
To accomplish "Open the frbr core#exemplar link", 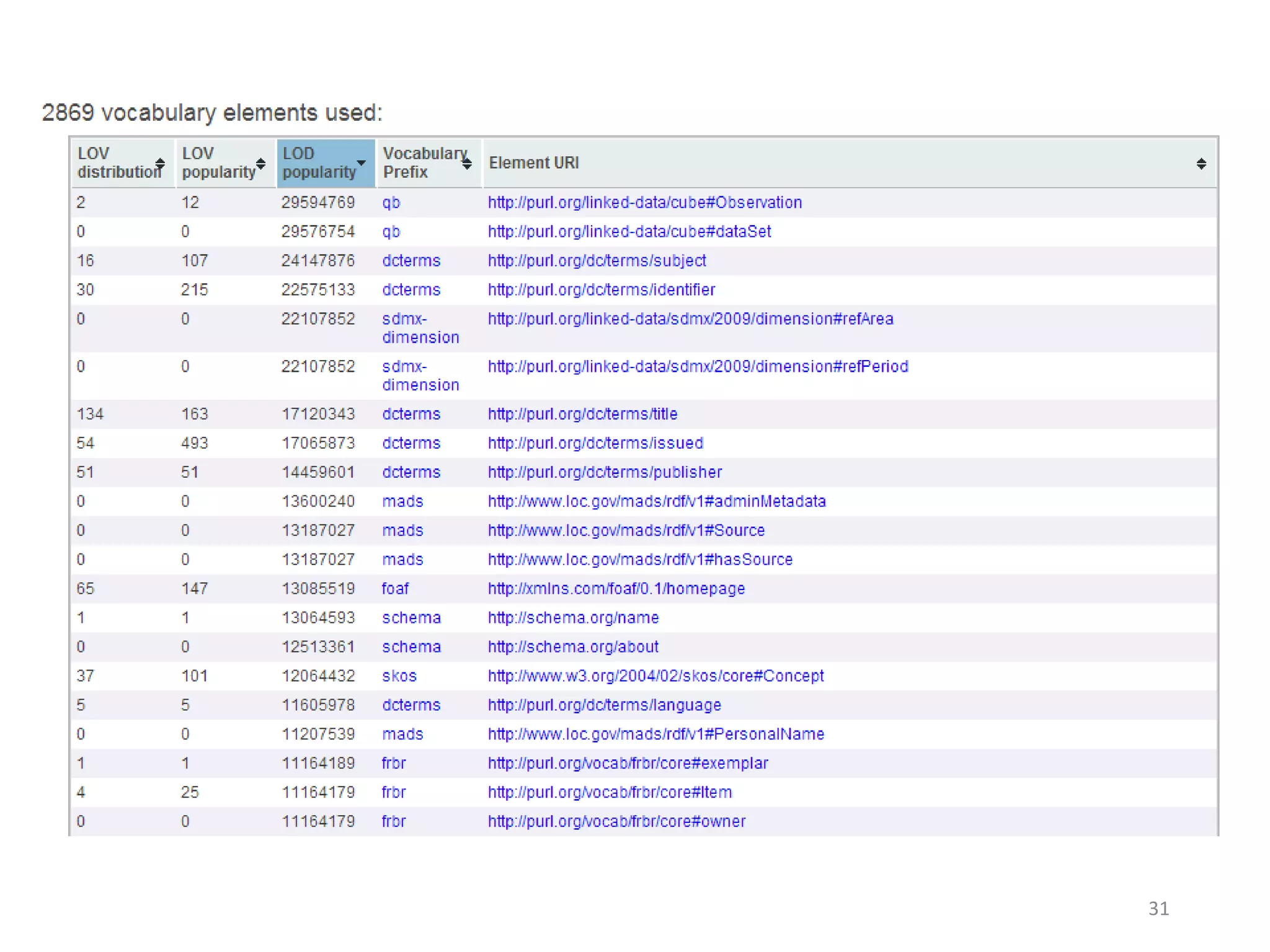I will tap(628, 764).
